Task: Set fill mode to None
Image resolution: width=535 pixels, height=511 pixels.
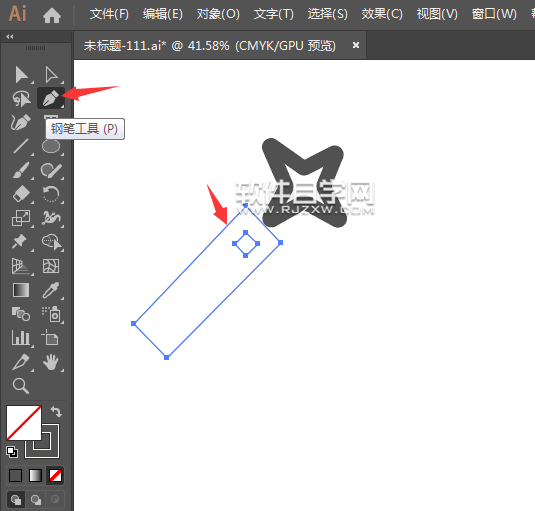Action: tap(56, 475)
